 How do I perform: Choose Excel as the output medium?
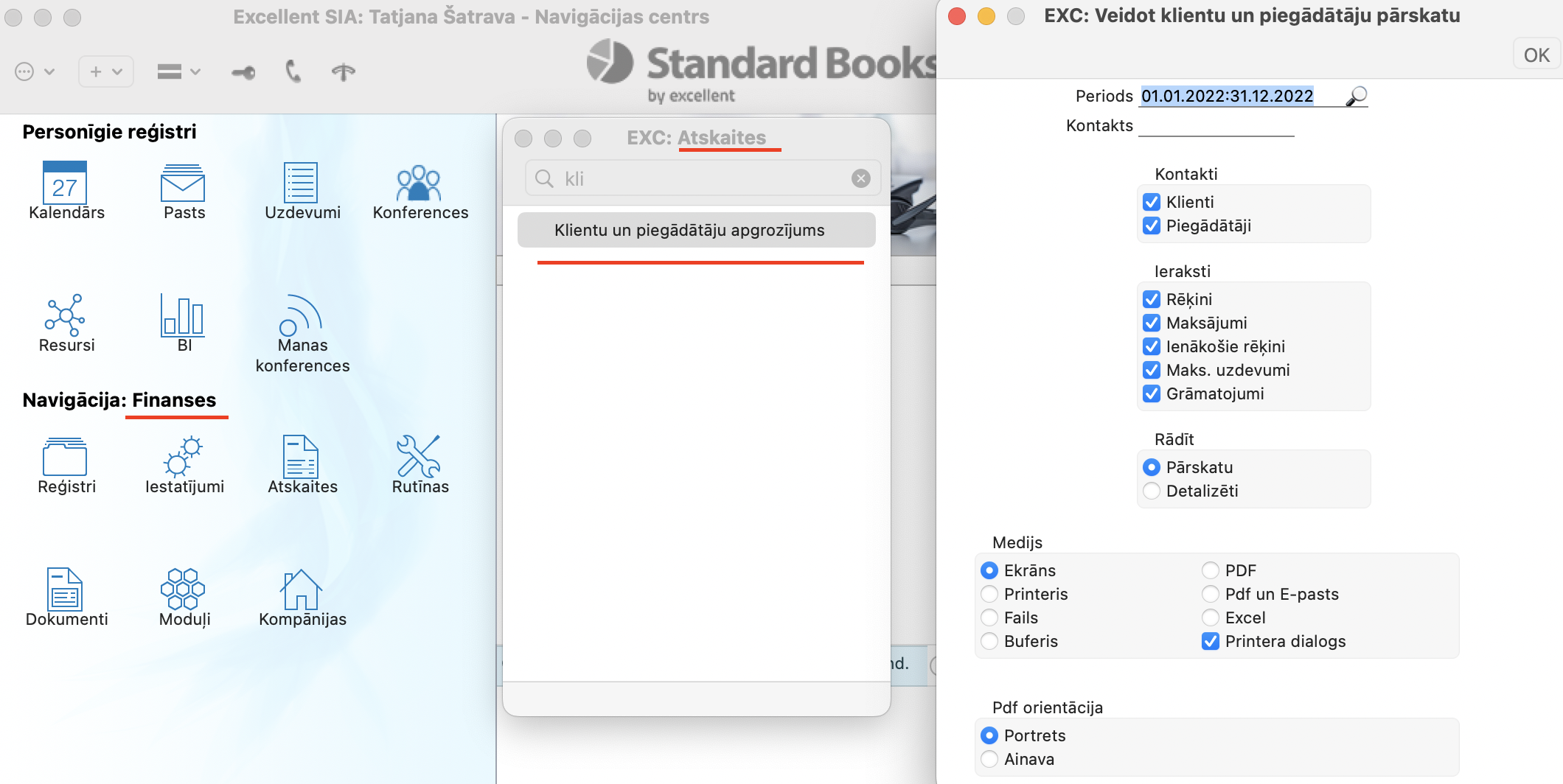tap(1211, 618)
